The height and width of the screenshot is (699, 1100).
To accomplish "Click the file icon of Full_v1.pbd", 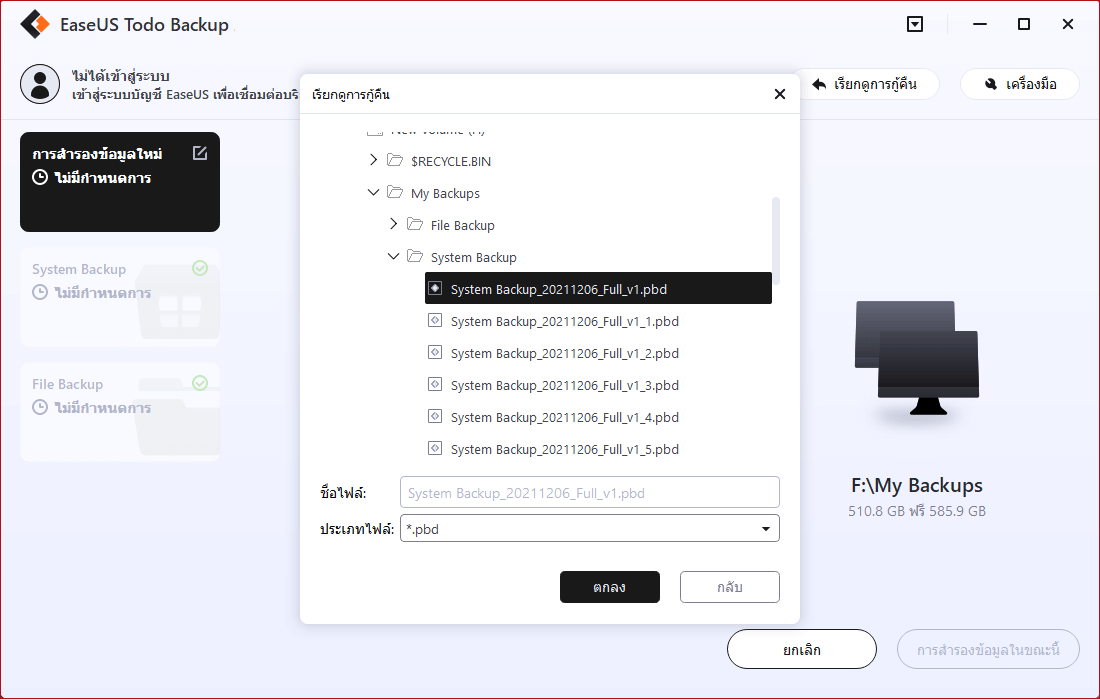I will pyautogui.click(x=435, y=288).
